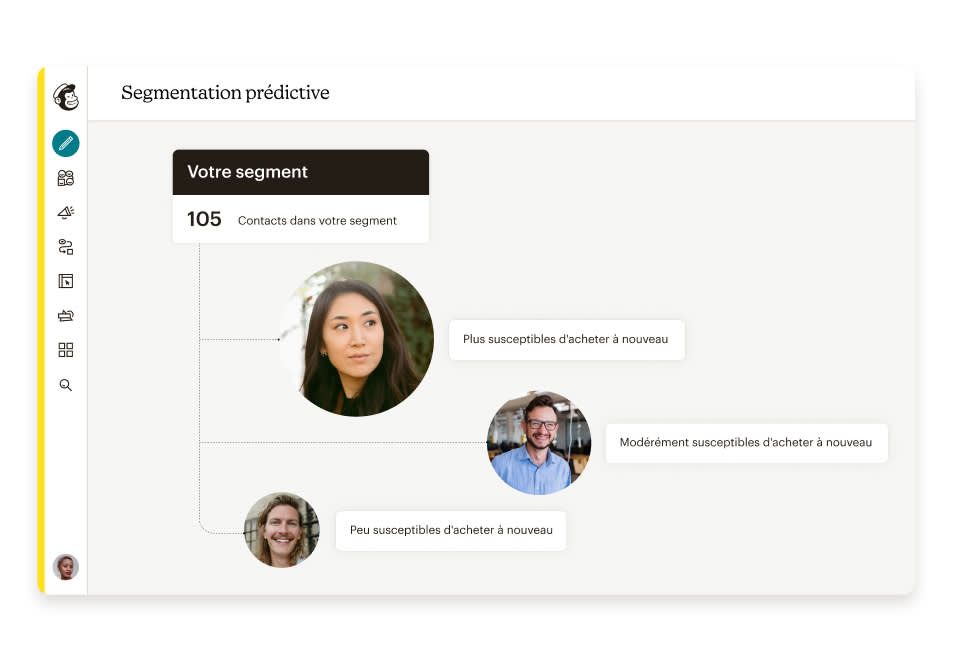Click the man with glasses photo
The height and width of the screenshot is (660, 953).
(539, 442)
